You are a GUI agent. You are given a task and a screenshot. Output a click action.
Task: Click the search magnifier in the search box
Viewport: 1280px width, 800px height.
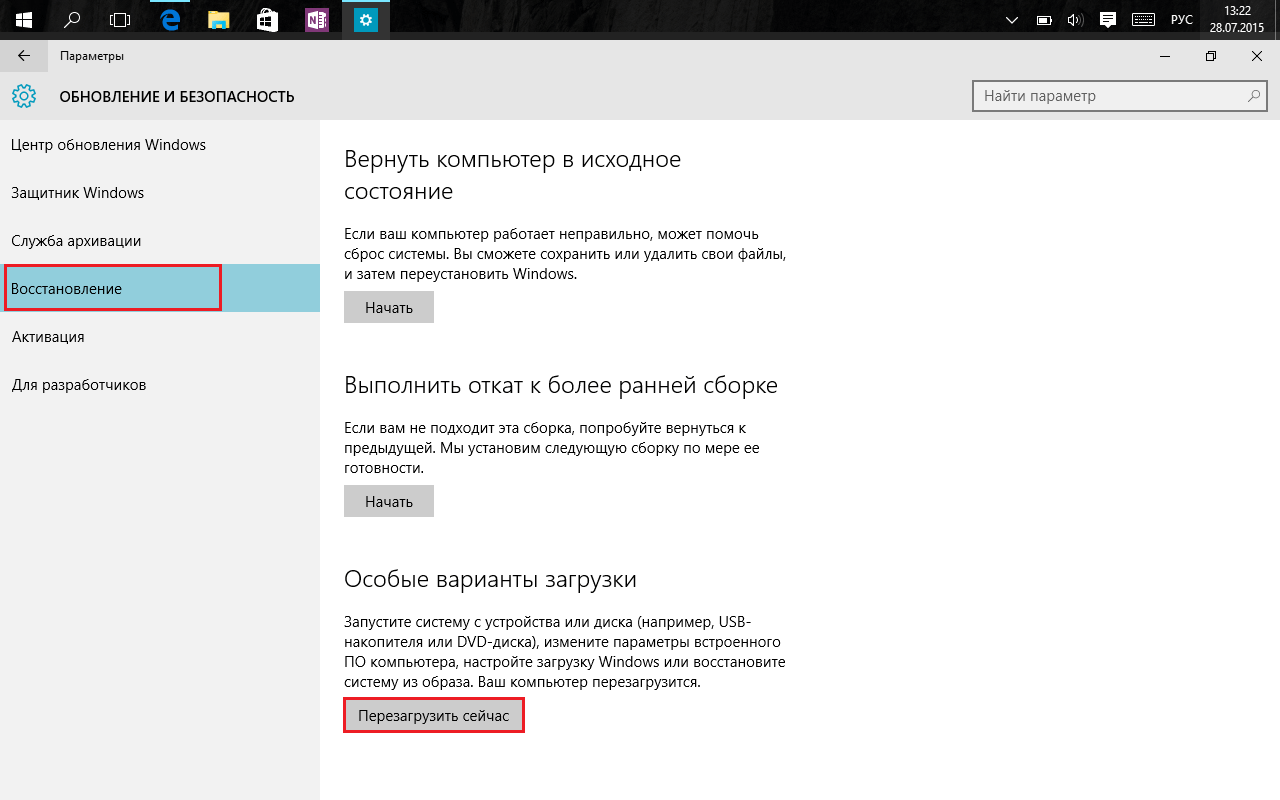tap(1253, 96)
